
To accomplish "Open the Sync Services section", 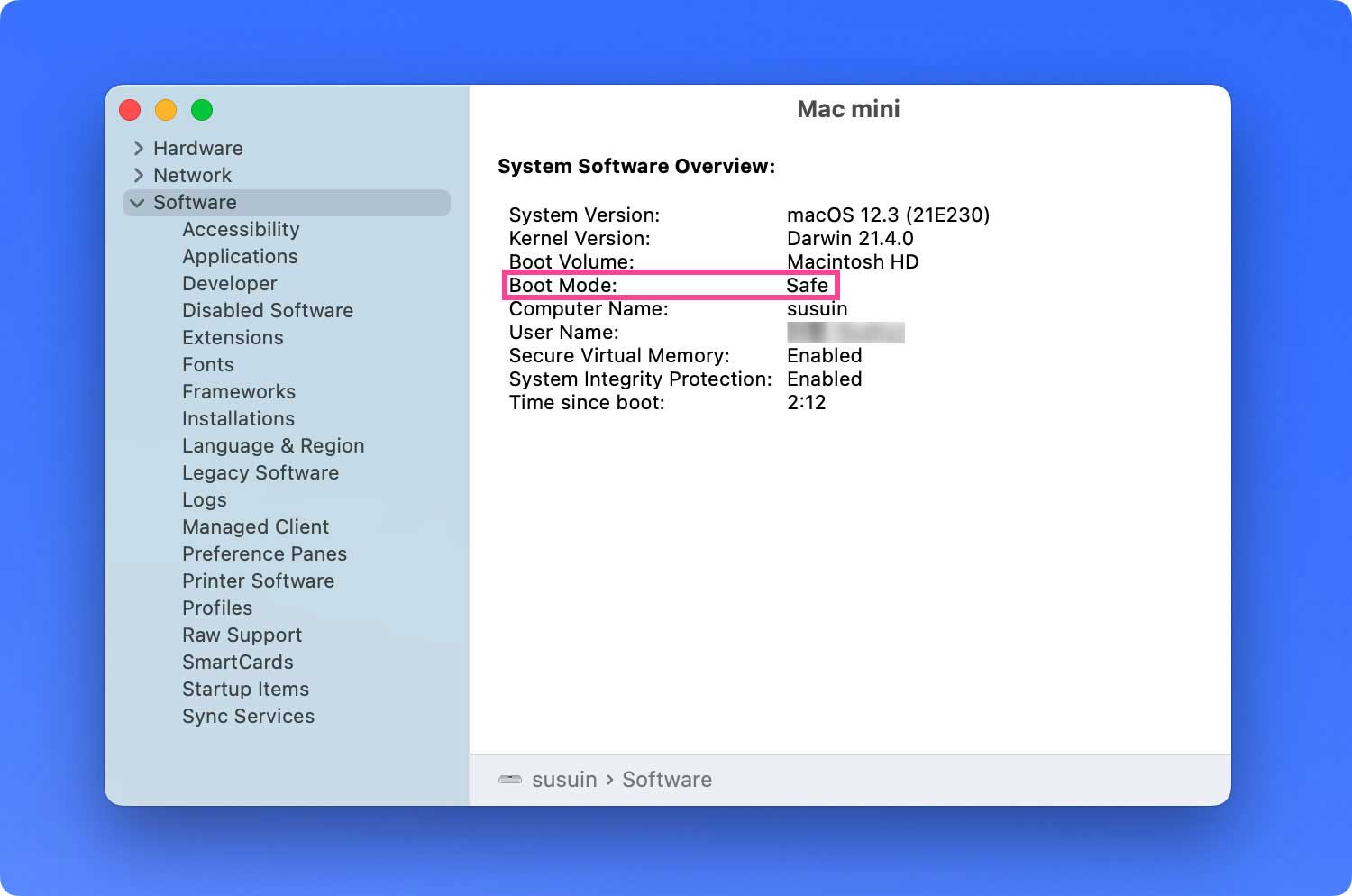I will click(x=248, y=717).
